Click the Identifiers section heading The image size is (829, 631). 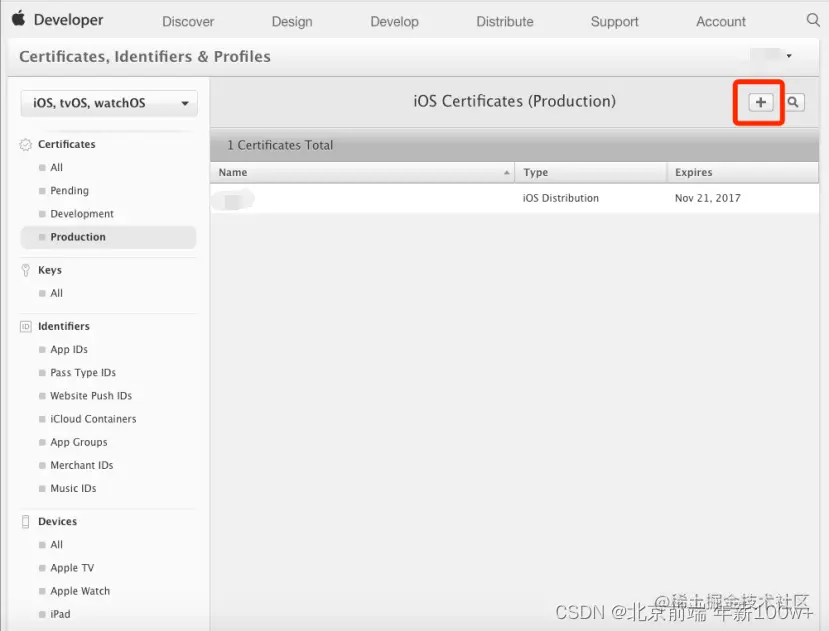tap(63, 326)
